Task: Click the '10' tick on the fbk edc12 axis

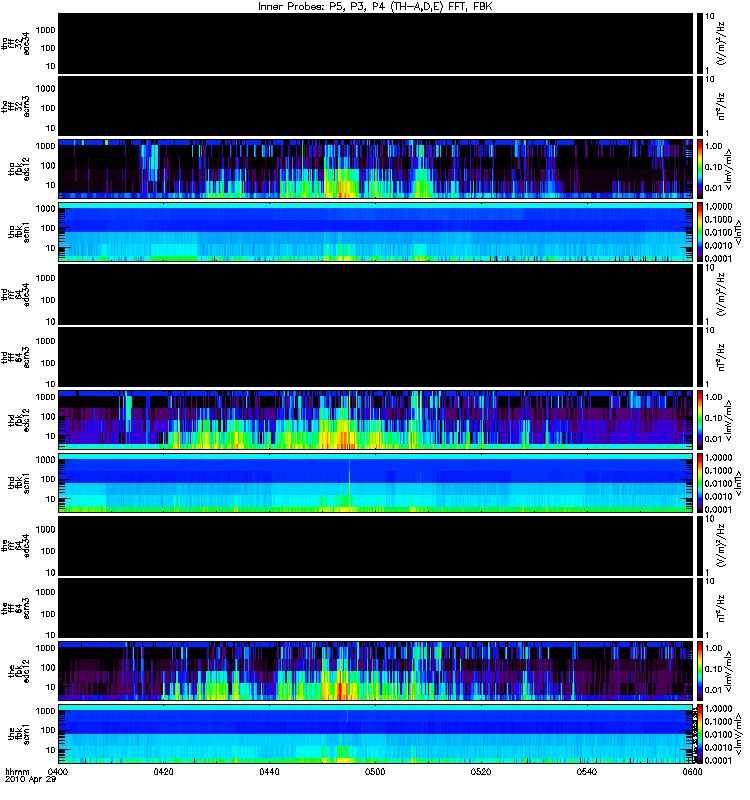Action: pyautogui.click(x=51, y=688)
